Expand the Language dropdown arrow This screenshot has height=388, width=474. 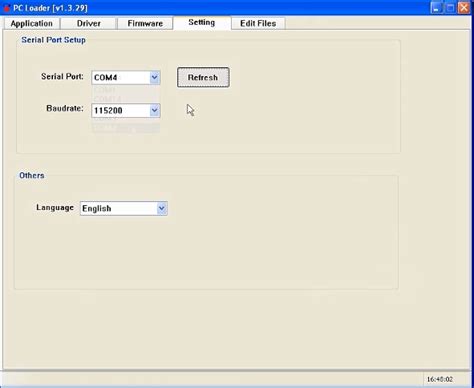[162, 208]
